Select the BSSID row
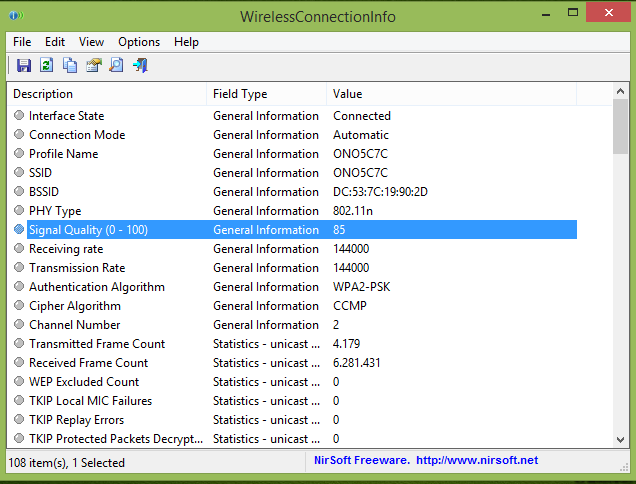Screen dimensions: 636x484 click(46, 192)
